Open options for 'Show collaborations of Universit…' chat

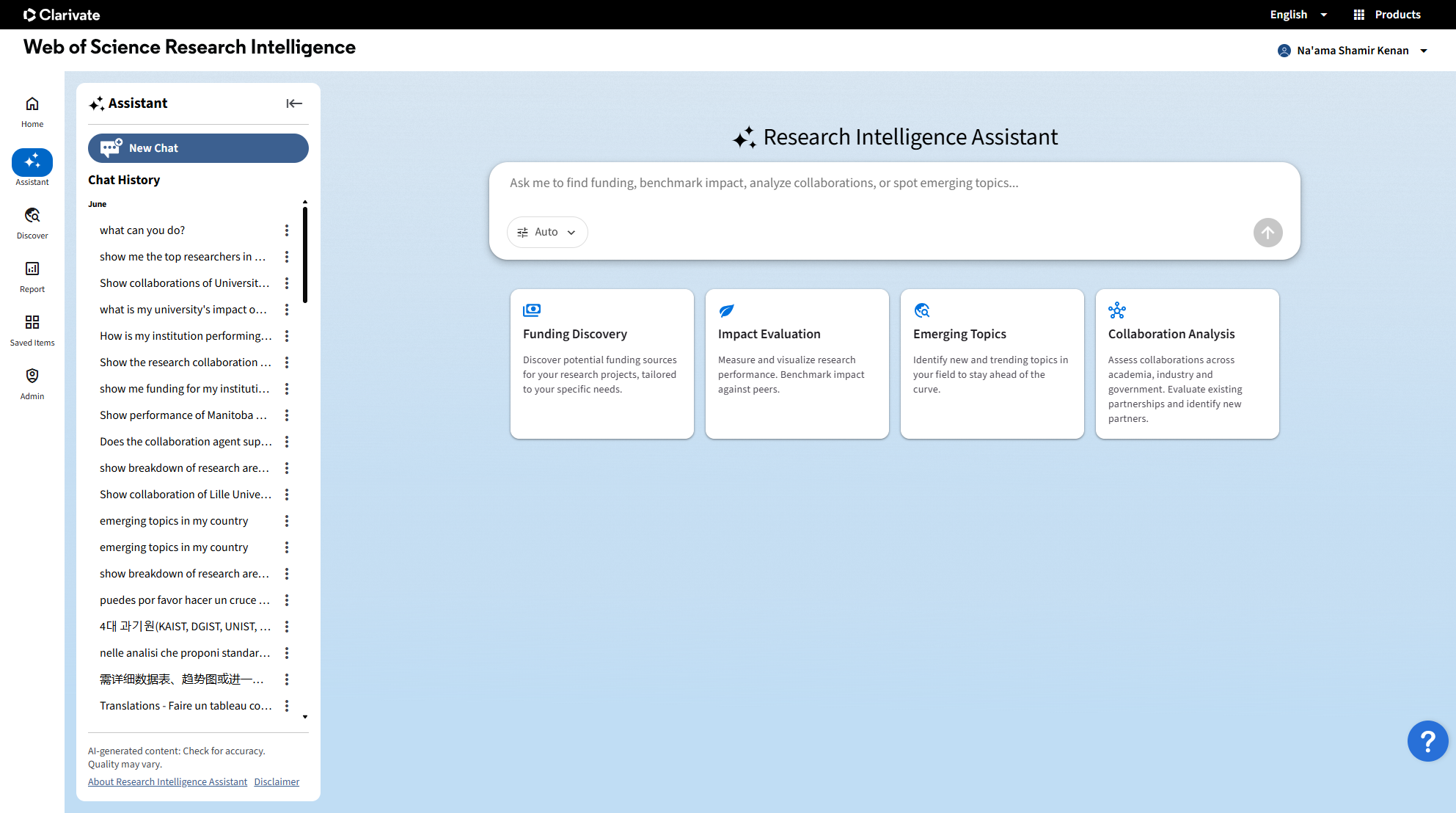287,283
